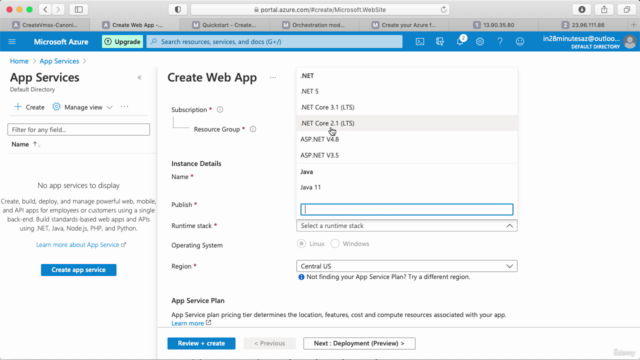Open Directories and subscriptions filter icon

coord(440,42)
